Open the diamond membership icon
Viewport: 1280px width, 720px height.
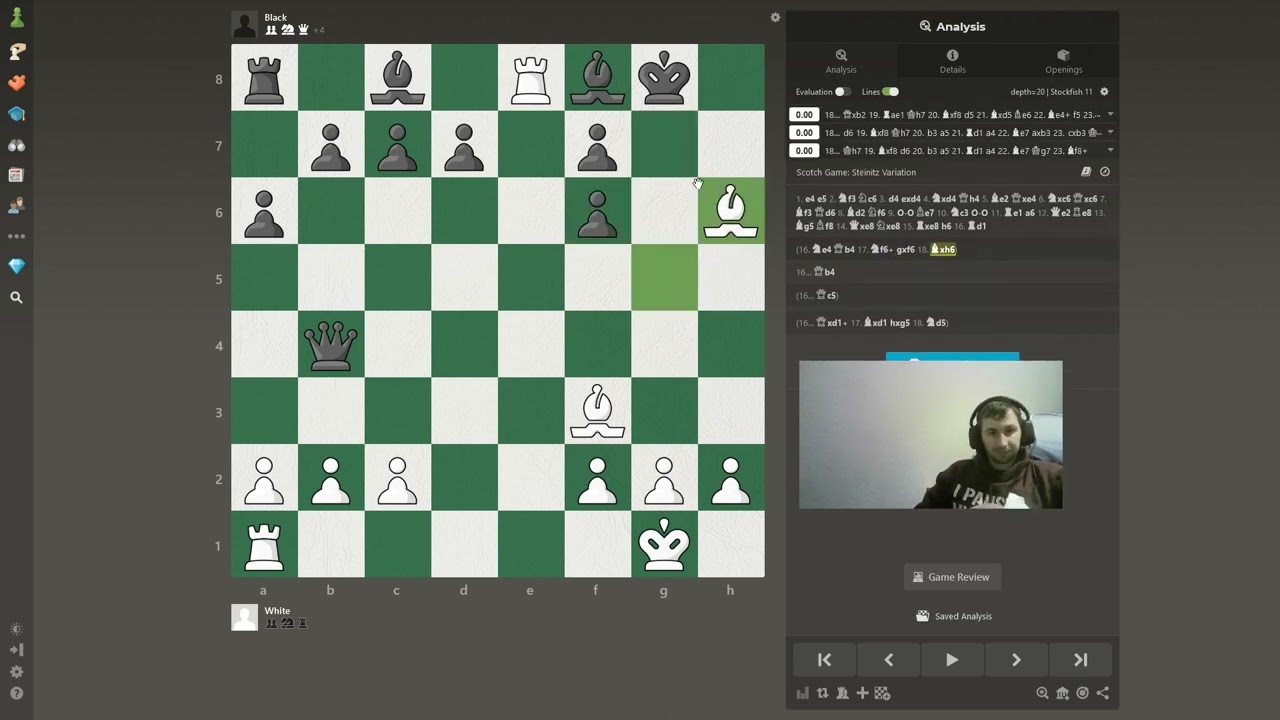point(16,266)
